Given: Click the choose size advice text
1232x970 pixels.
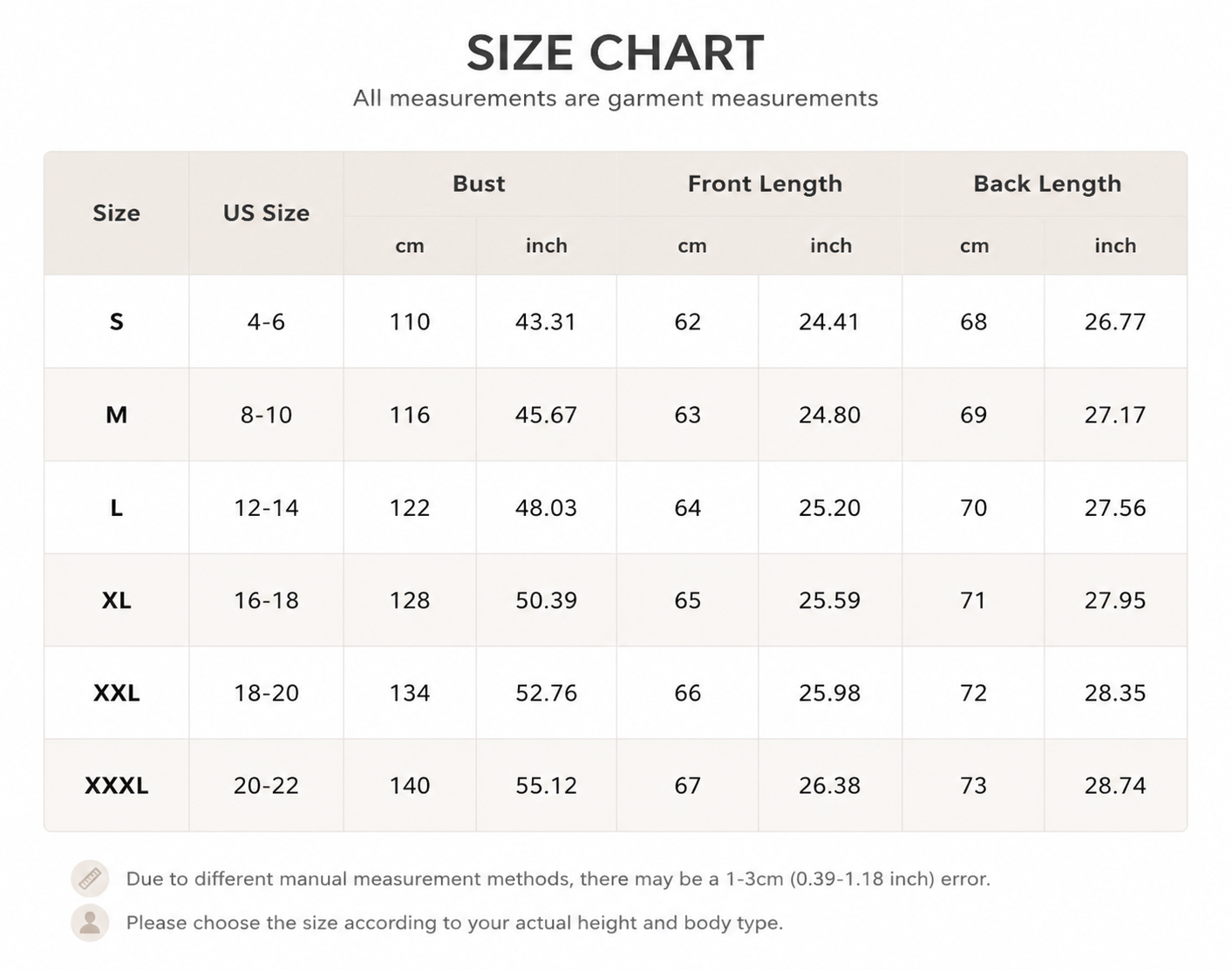Looking at the screenshot, I should coord(454,923).
